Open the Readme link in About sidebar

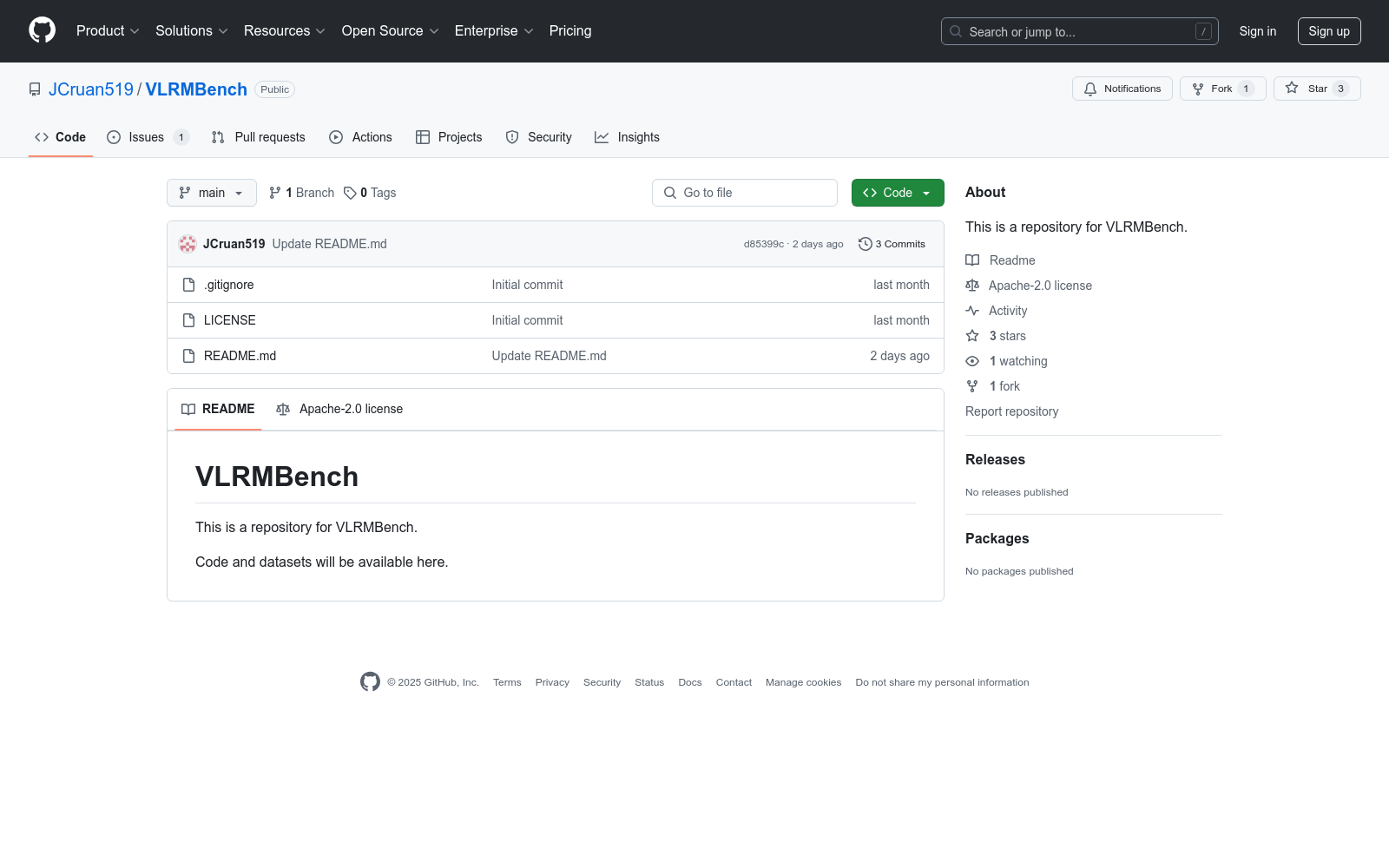[1000, 260]
